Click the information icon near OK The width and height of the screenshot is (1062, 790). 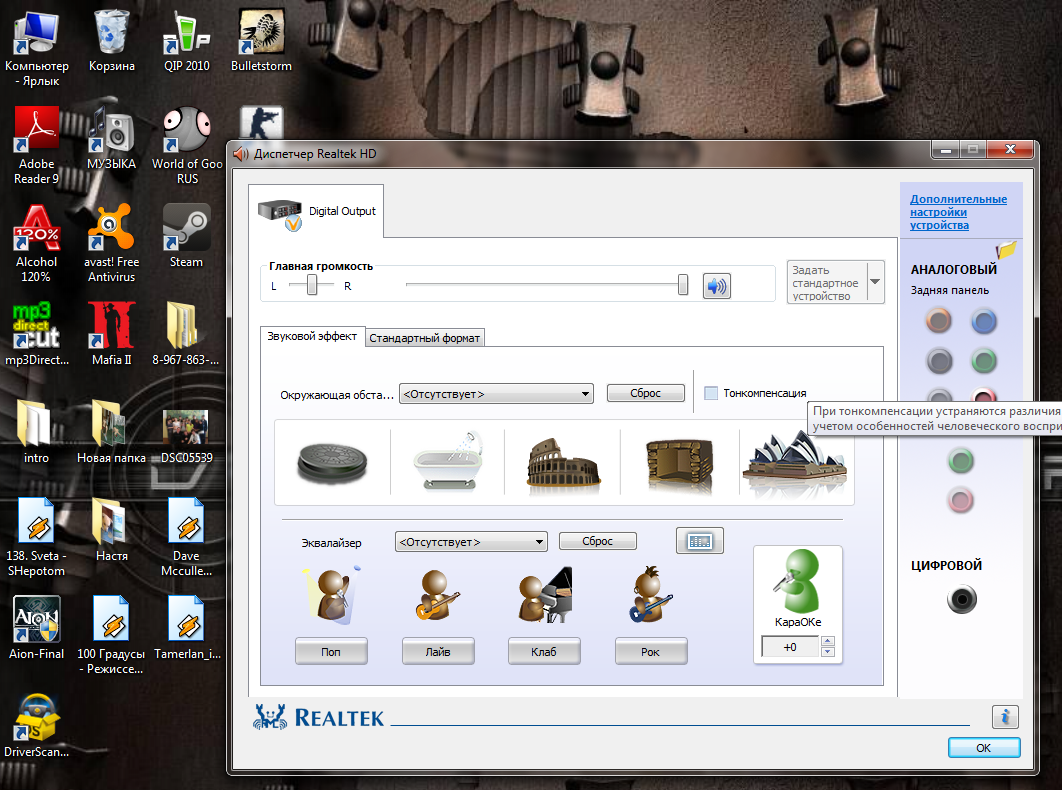(1005, 716)
